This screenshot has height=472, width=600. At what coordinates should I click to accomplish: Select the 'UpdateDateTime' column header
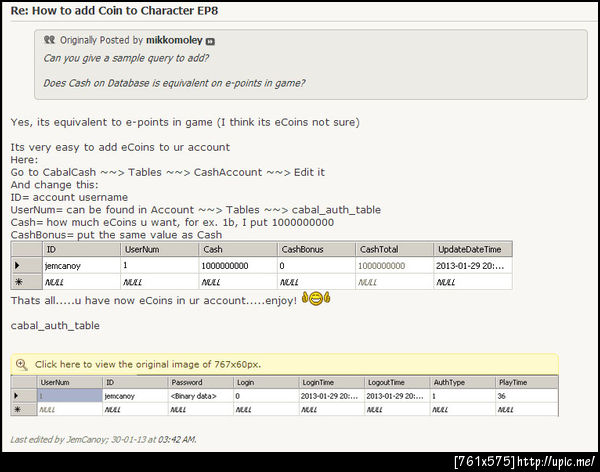coord(473,250)
